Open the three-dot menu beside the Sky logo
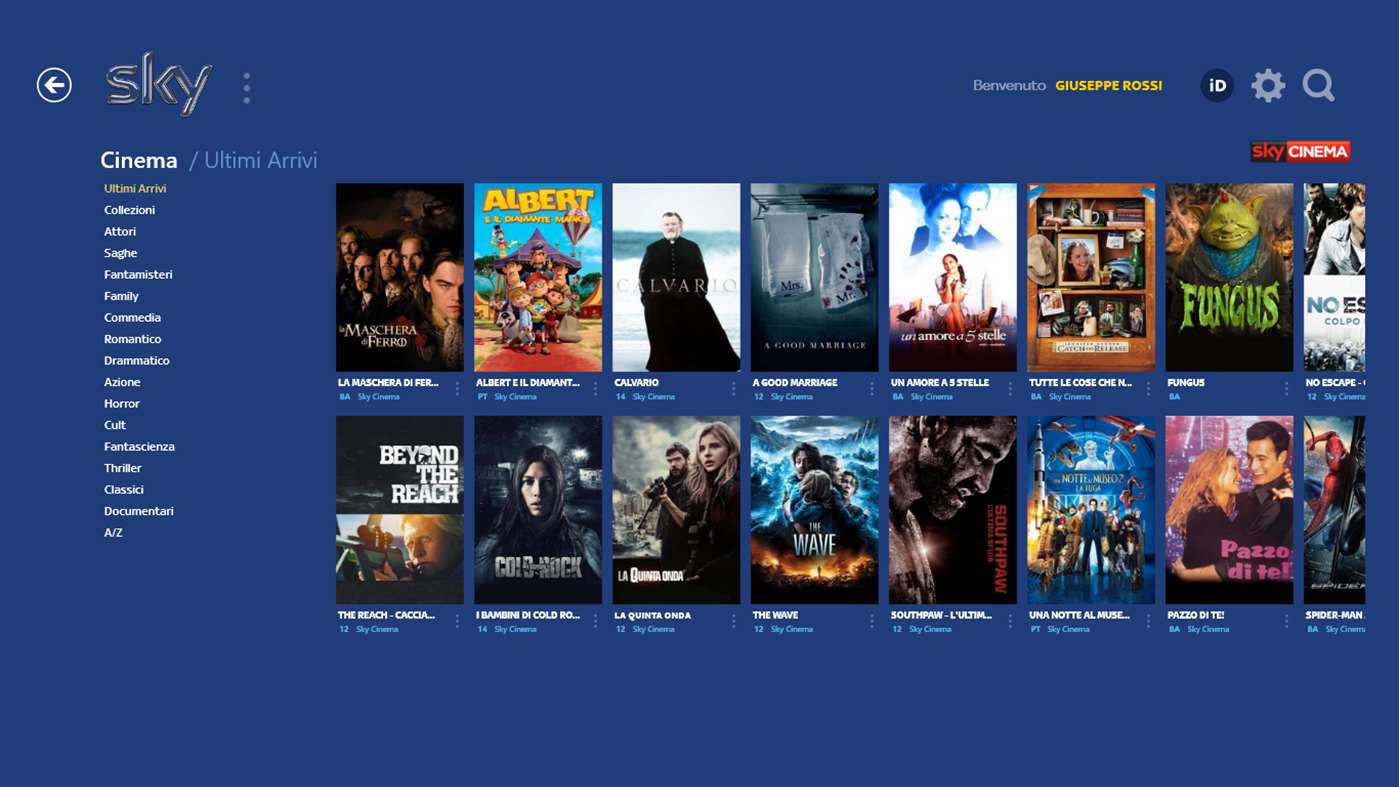Viewport: 1399px width, 787px height. pyautogui.click(x=246, y=88)
